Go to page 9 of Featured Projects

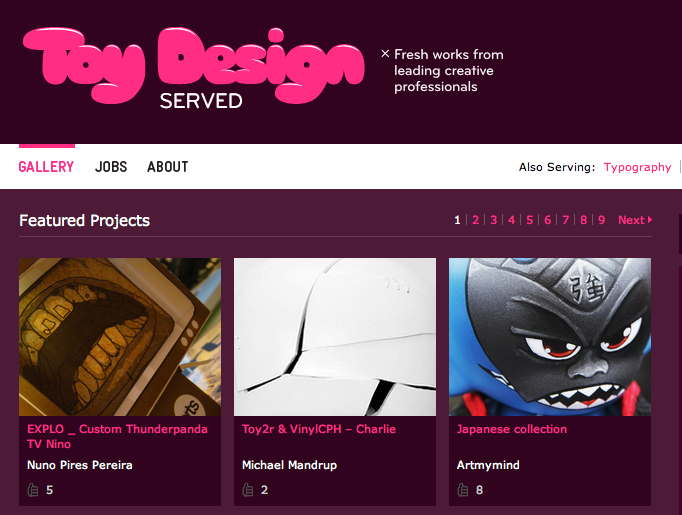click(602, 220)
